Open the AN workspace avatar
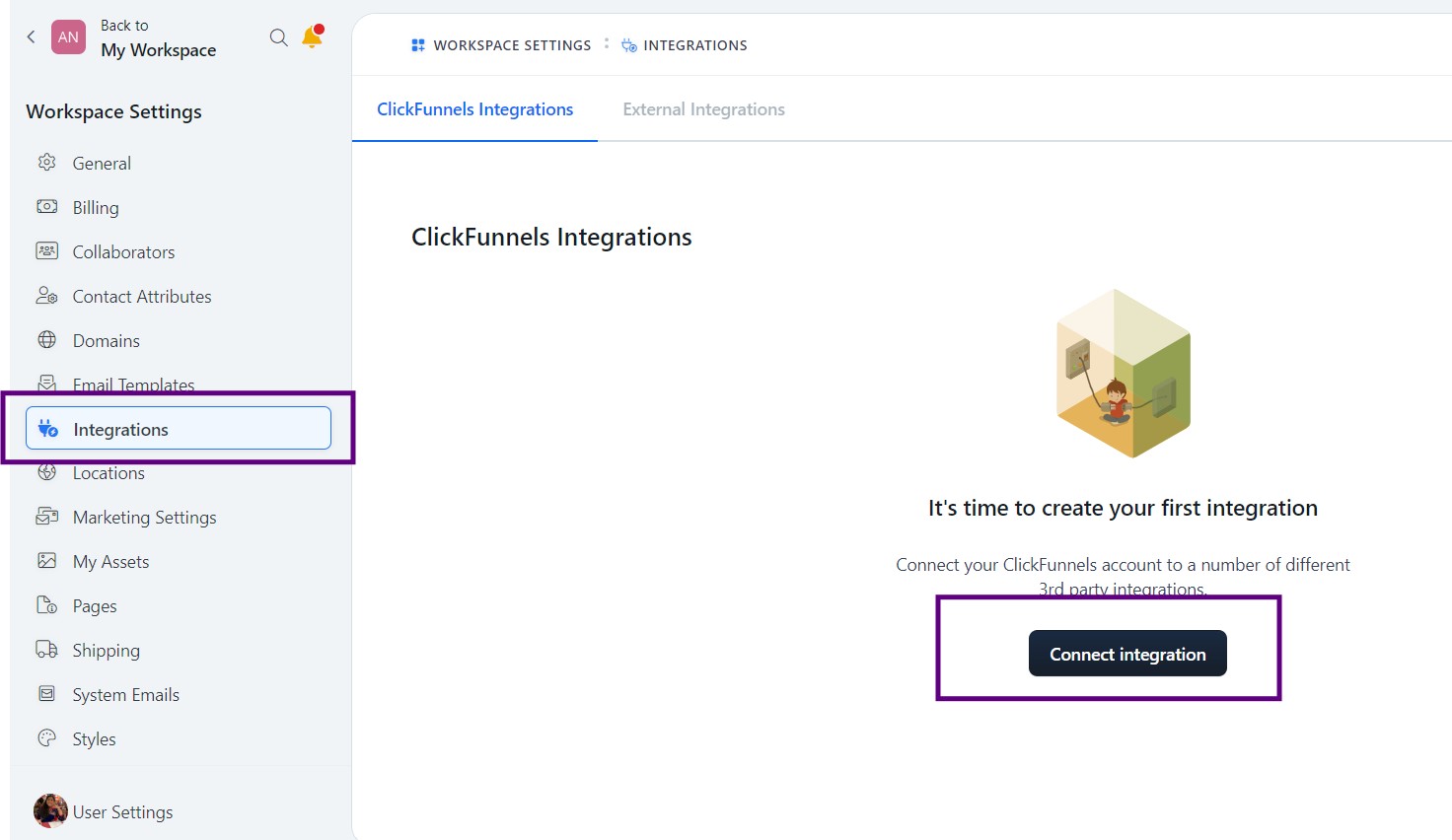 click(x=68, y=37)
